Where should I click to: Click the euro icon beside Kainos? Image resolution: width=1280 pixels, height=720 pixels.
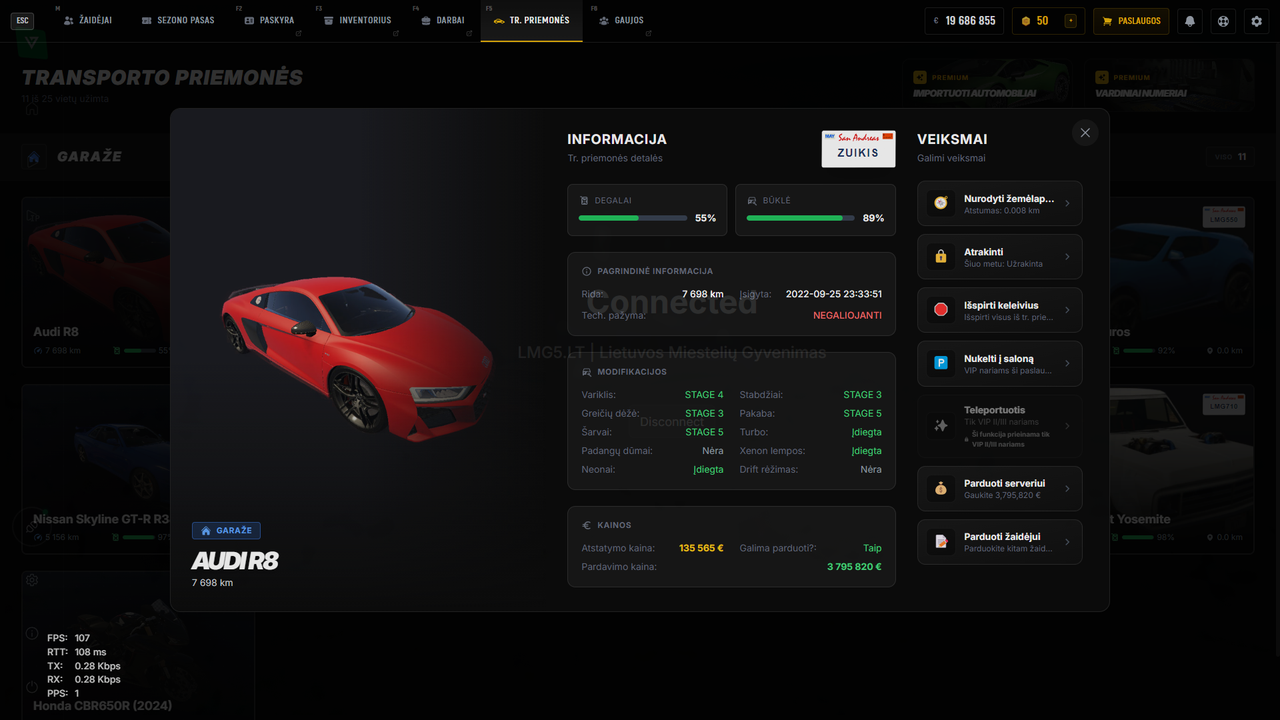point(587,525)
